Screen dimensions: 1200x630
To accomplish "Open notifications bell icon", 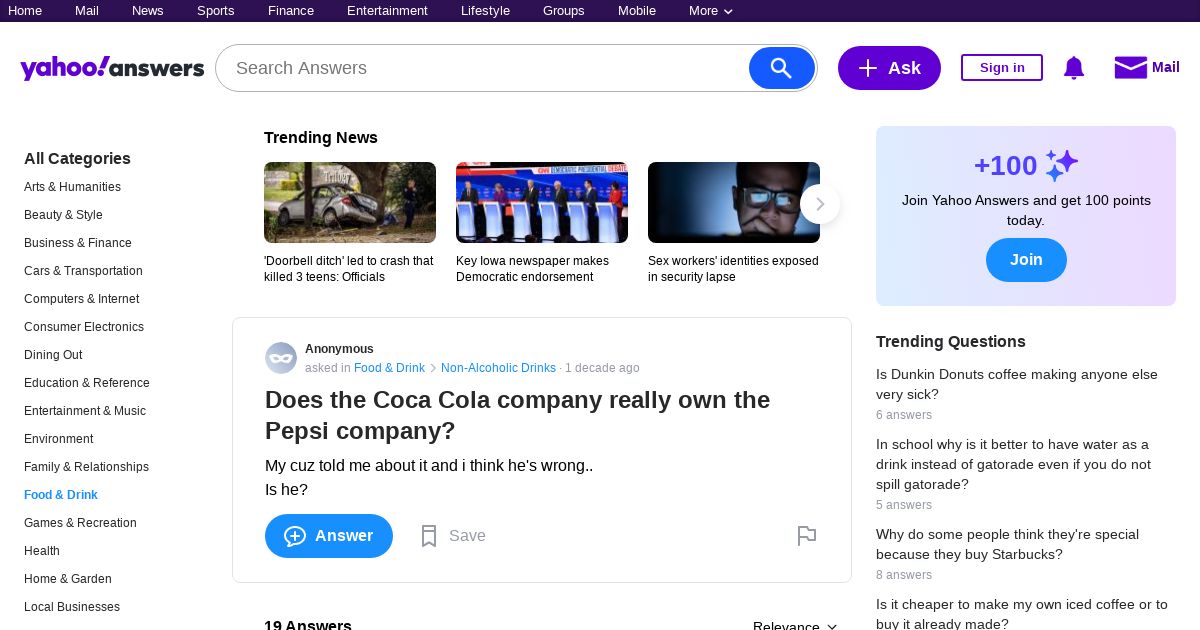I will pyautogui.click(x=1074, y=68).
